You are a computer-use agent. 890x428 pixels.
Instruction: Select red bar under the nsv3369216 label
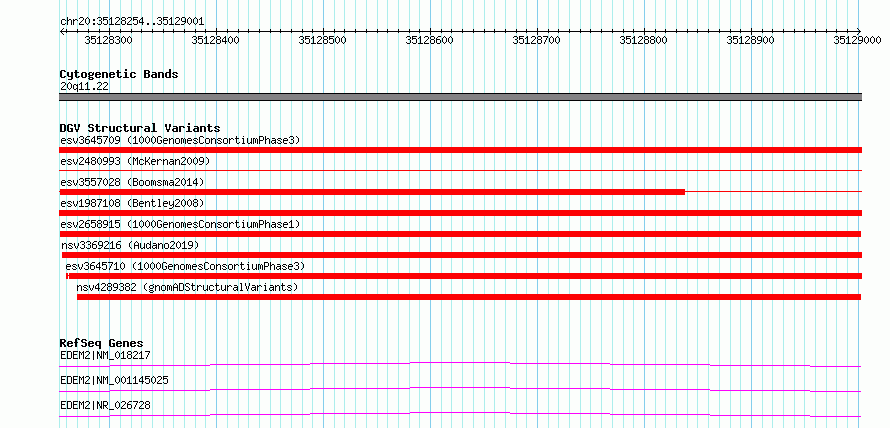[x=461, y=255]
